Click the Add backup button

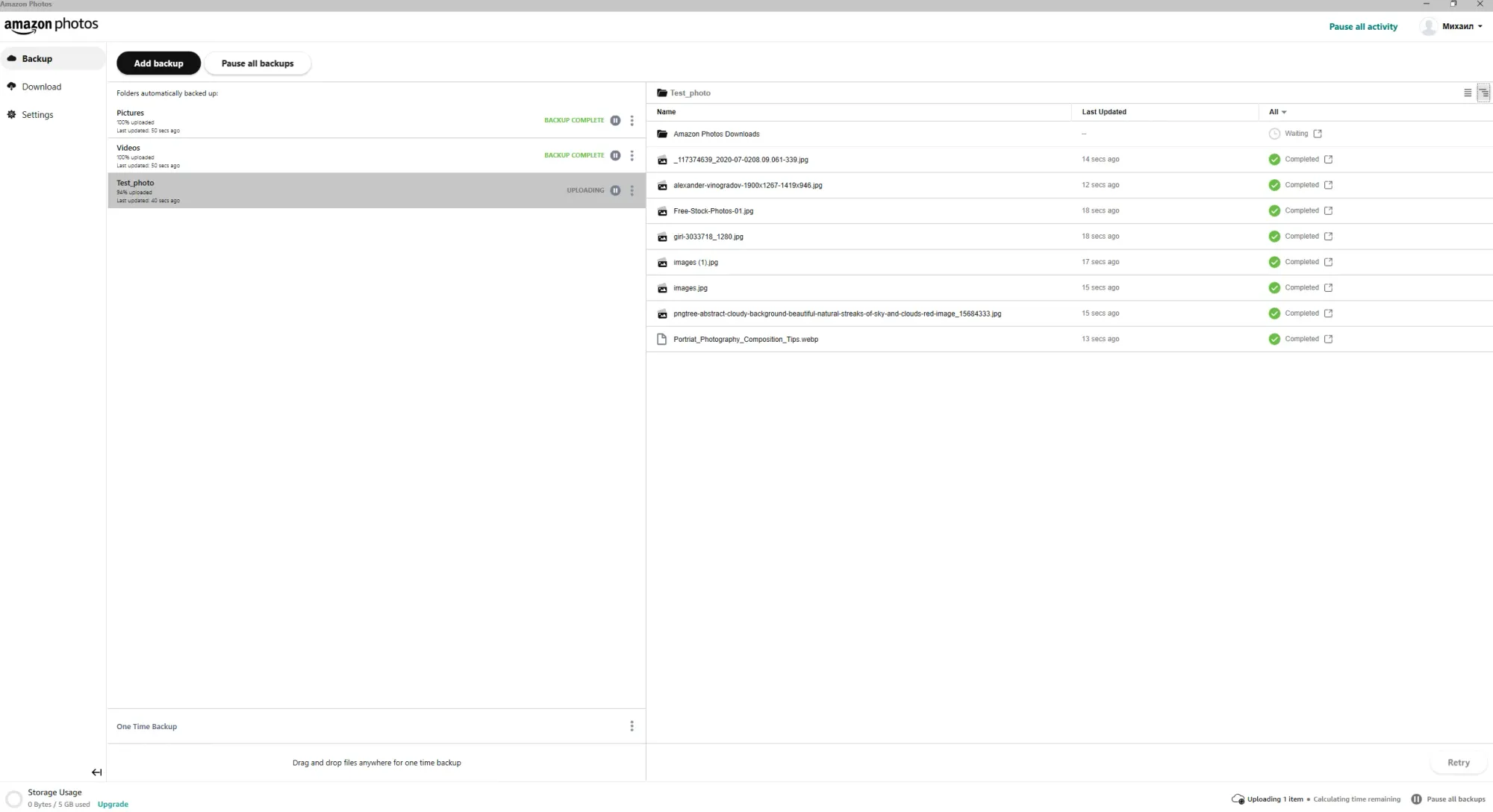[158, 63]
